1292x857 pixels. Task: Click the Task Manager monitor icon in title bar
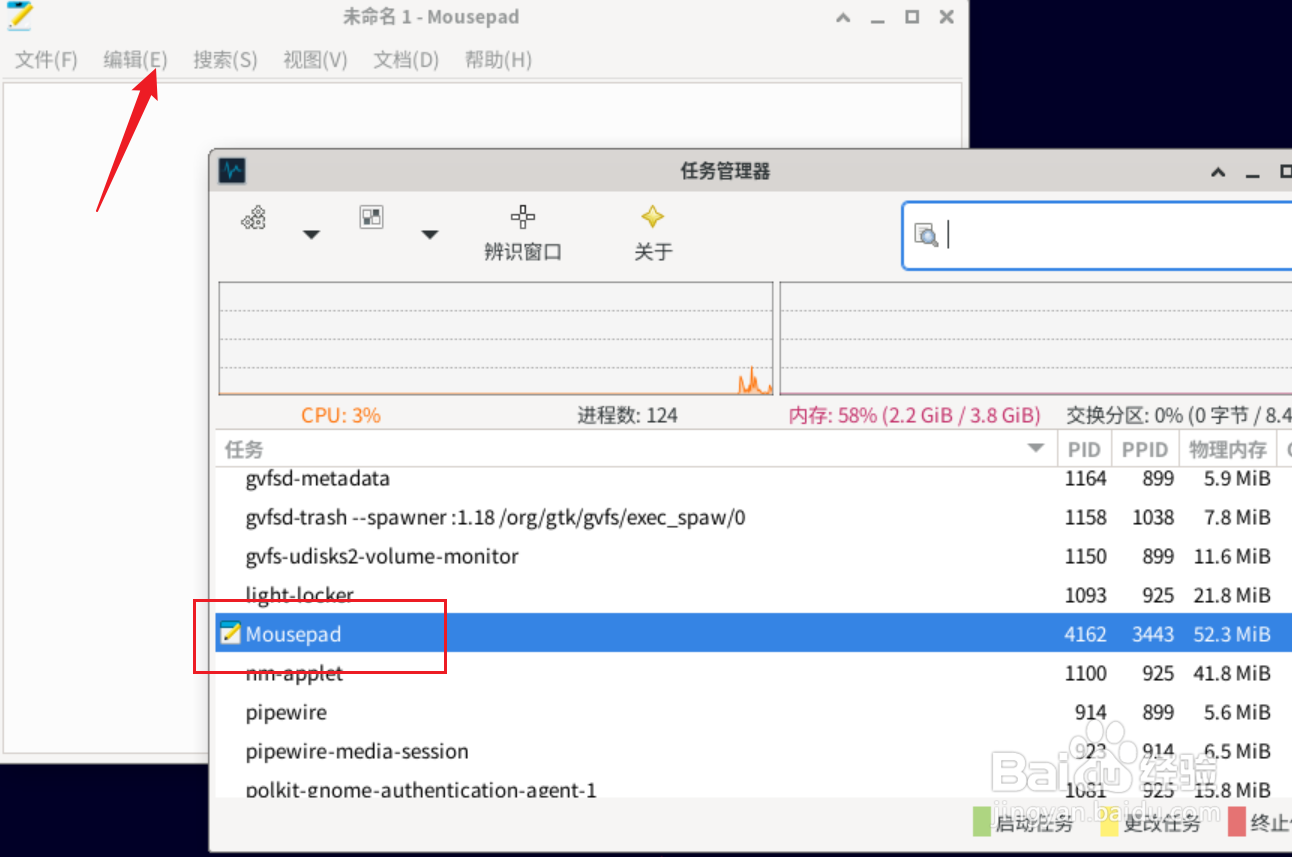click(233, 171)
